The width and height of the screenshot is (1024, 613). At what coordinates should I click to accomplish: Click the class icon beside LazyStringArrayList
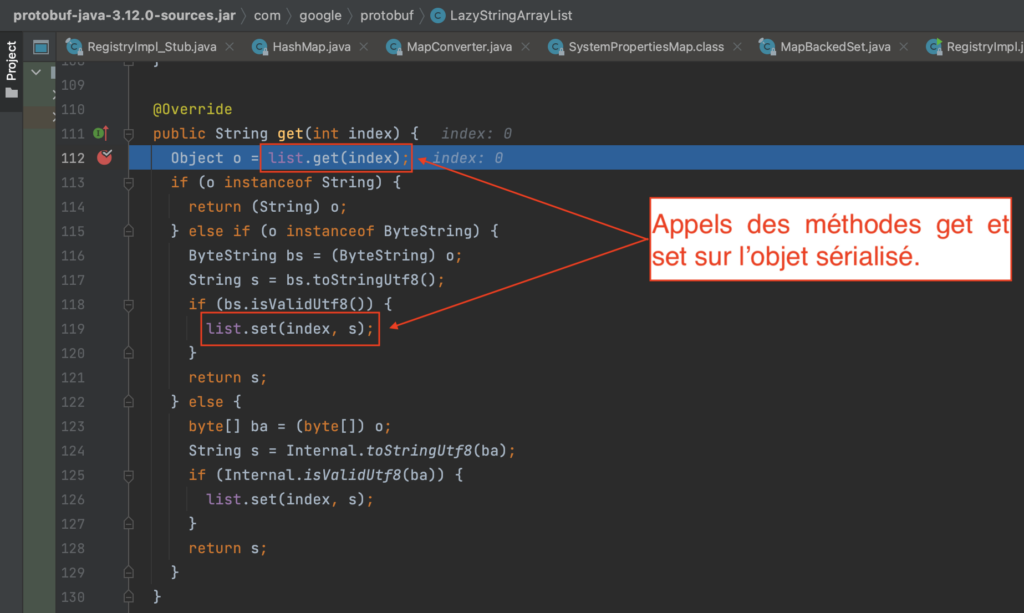click(x=438, y=16)
